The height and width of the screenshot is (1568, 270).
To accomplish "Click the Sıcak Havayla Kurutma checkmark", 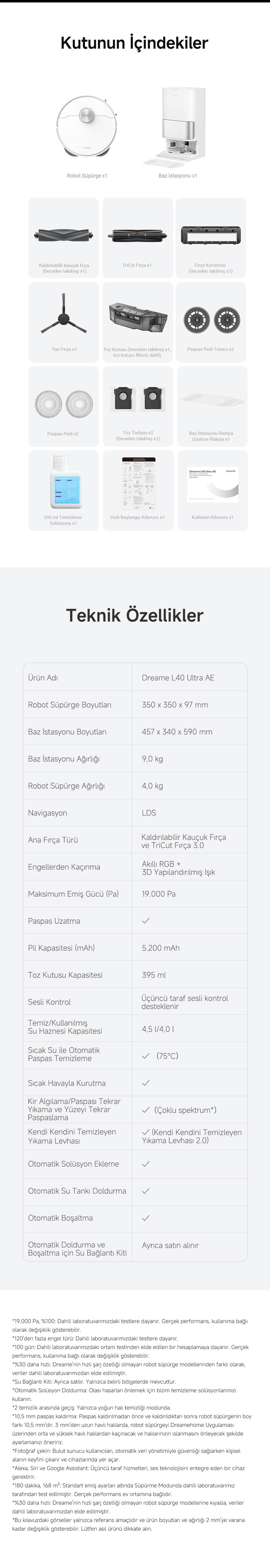I will [145, 1083].
